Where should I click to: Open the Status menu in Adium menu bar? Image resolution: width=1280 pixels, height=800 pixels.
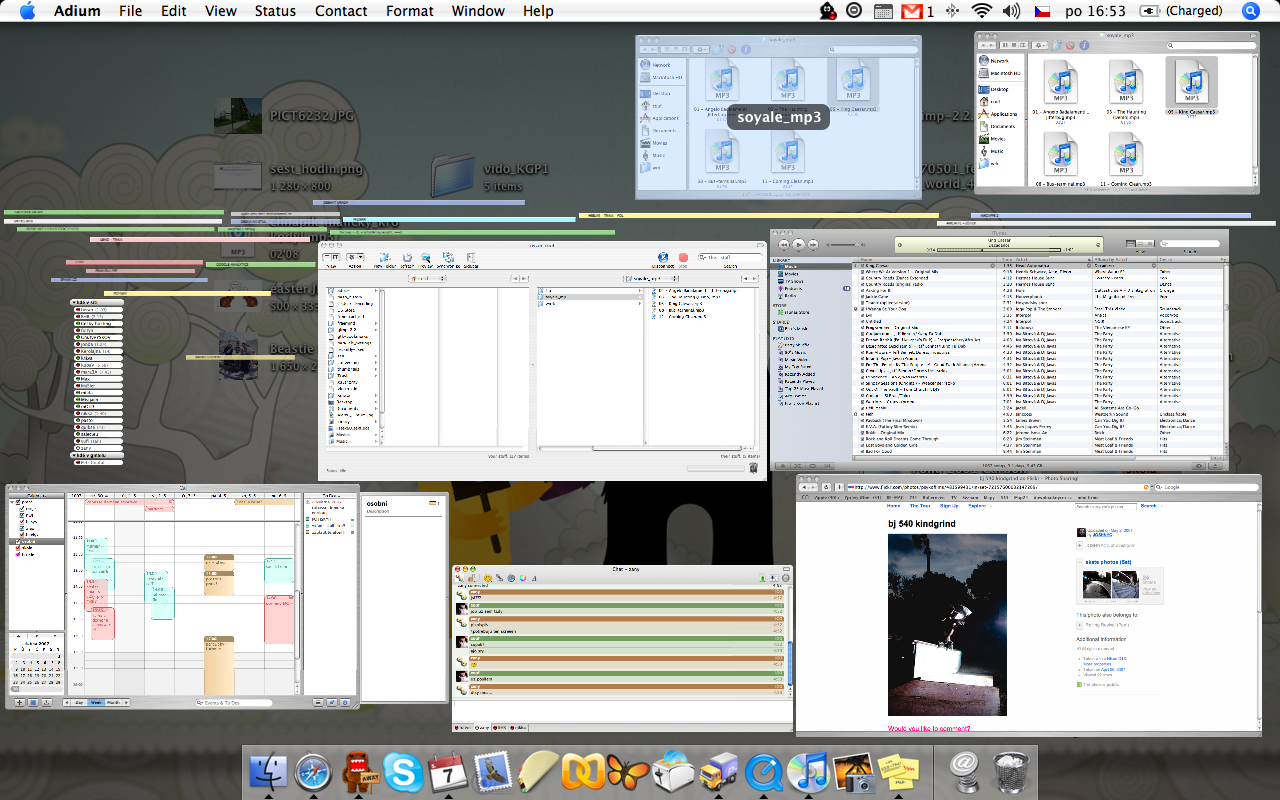click(x=275, y=11)
